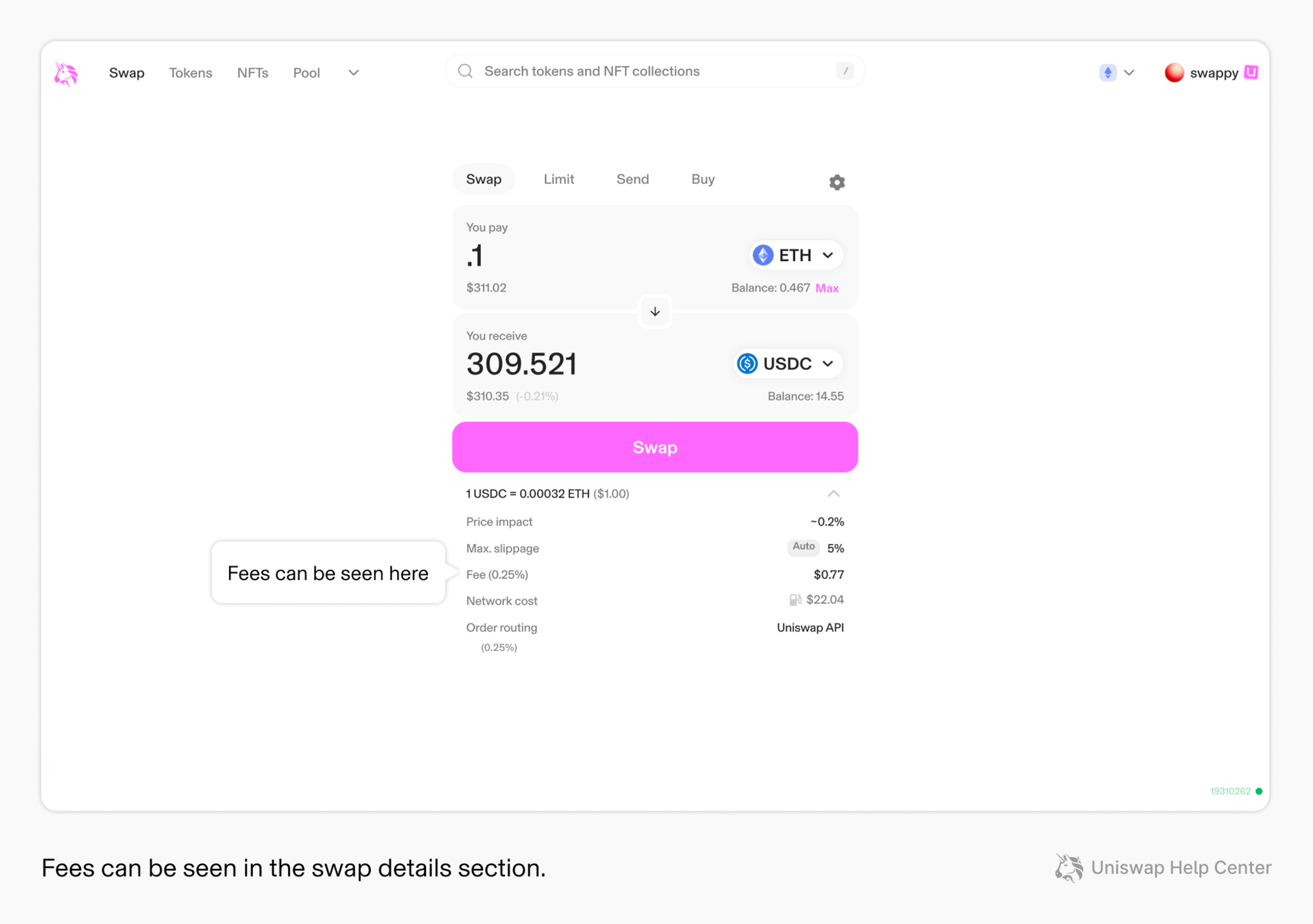1313x924 pixels.
Task: Click the pink Uniswap wallet badge icon
Action: [x=1251, y=72]
